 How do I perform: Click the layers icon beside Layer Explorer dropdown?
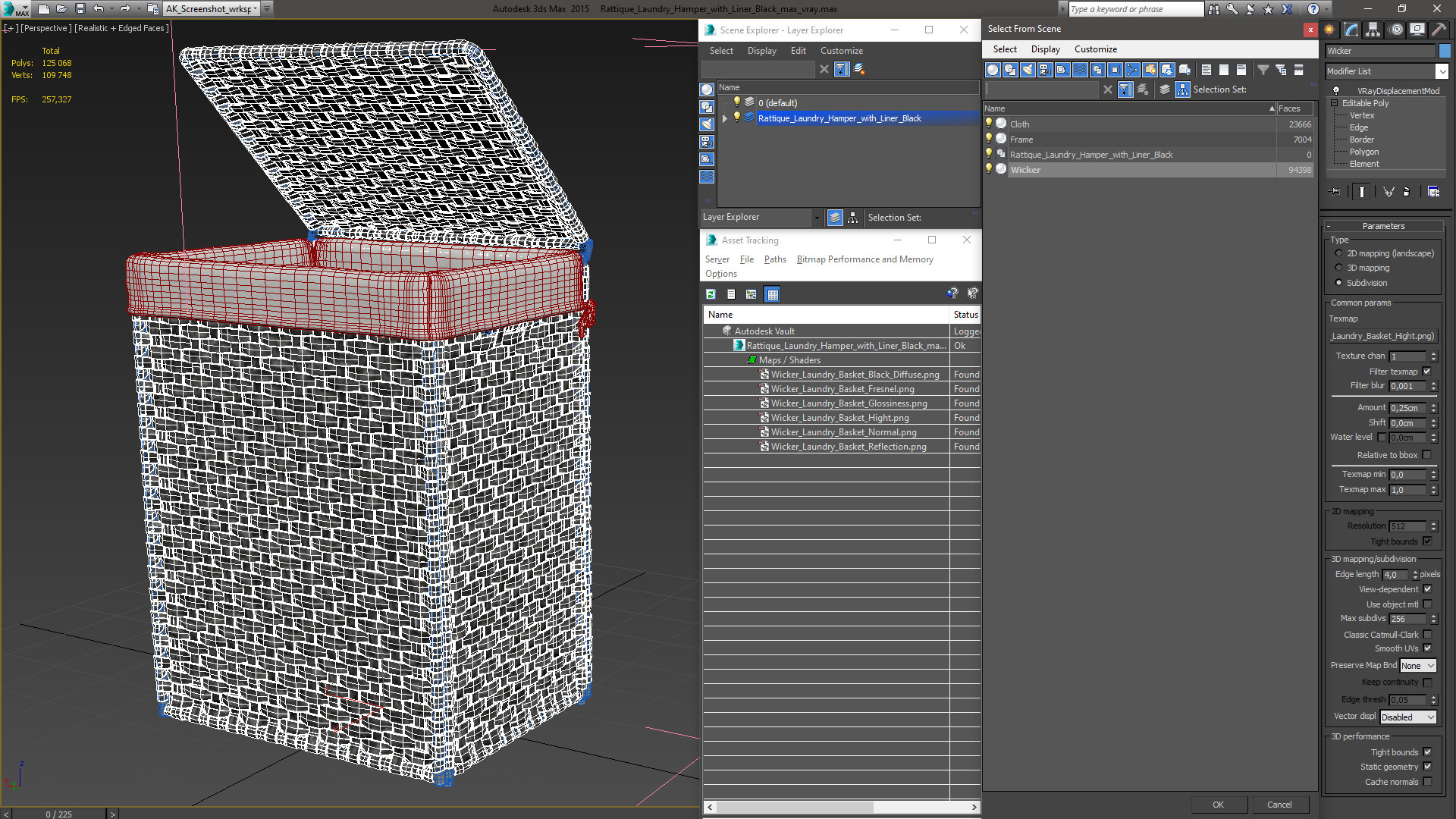click(835, 218)
